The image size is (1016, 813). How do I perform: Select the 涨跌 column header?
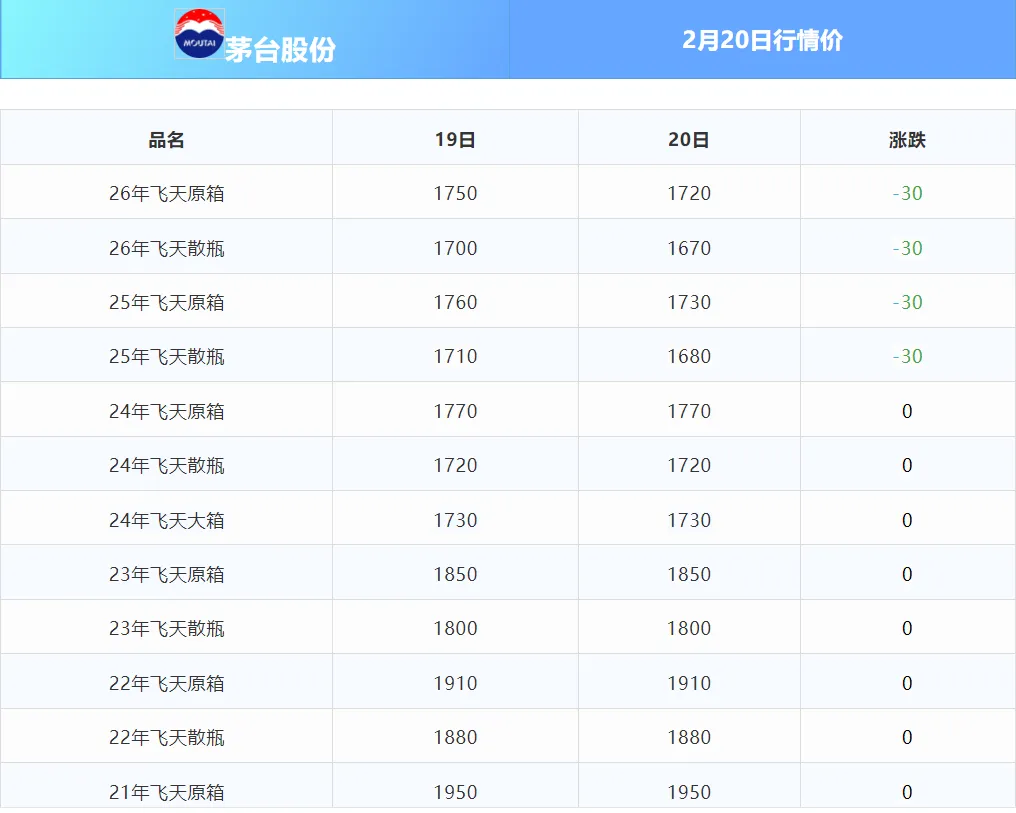pos(907,140)
